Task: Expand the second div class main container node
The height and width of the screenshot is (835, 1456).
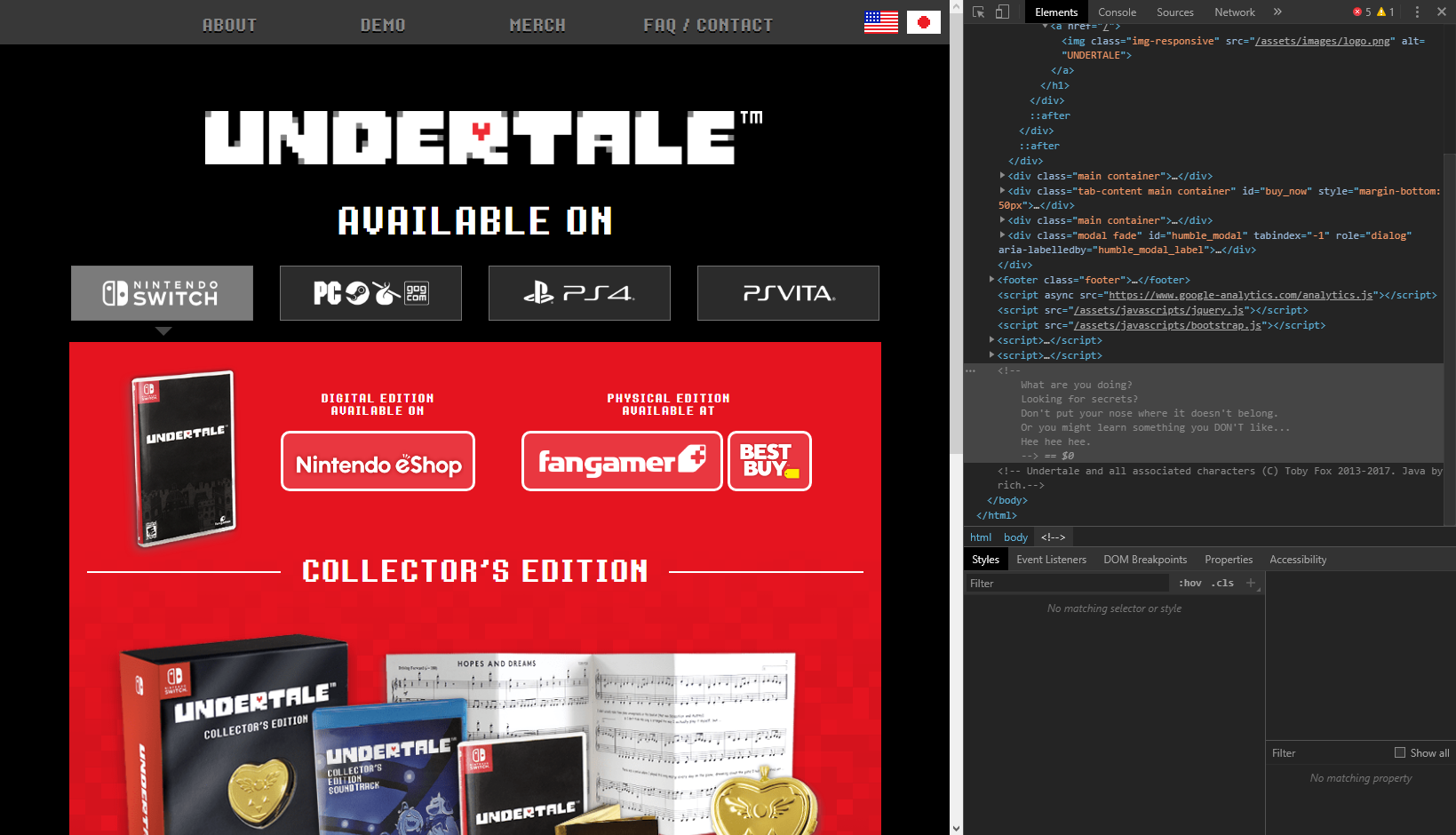Action: [x=1002, y=220]
